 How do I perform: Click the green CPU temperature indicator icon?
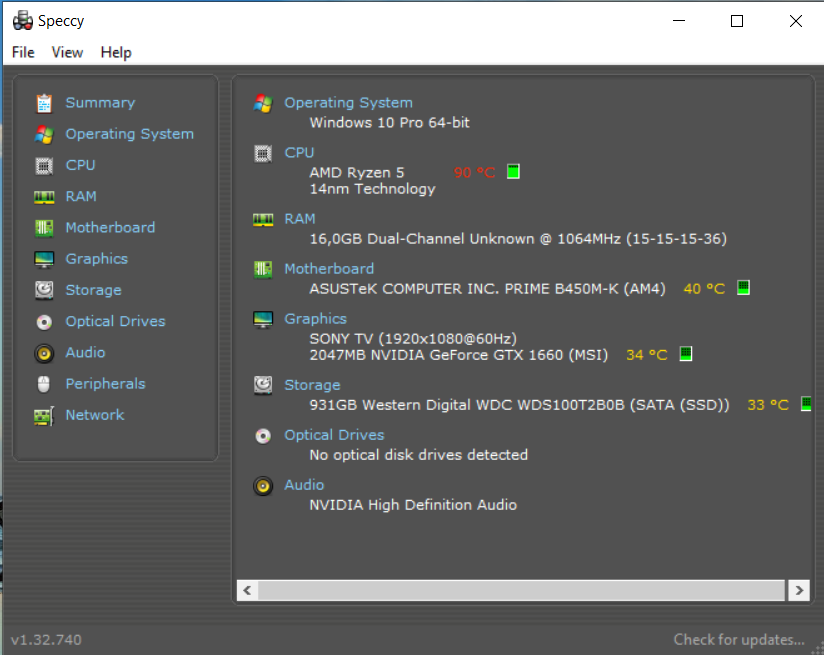(513, 171)
